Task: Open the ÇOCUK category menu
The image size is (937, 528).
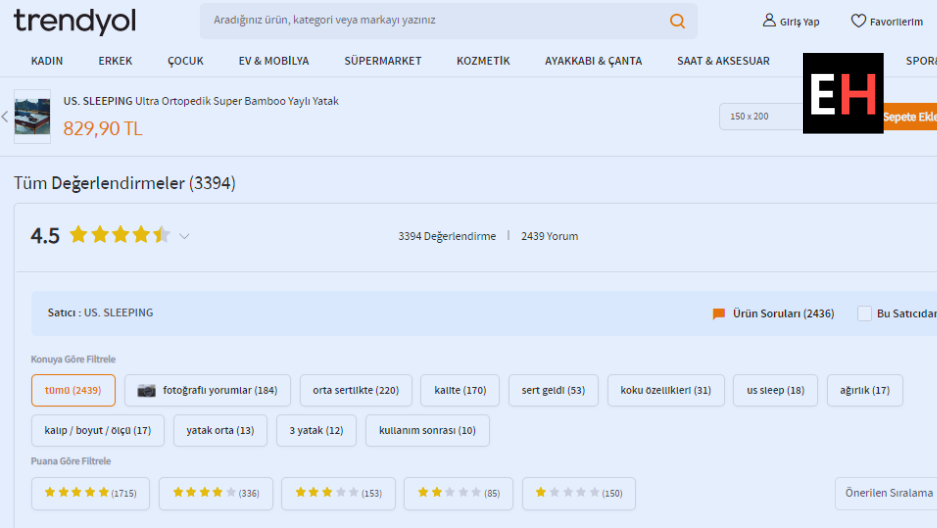Action: (x=185, y=61)
